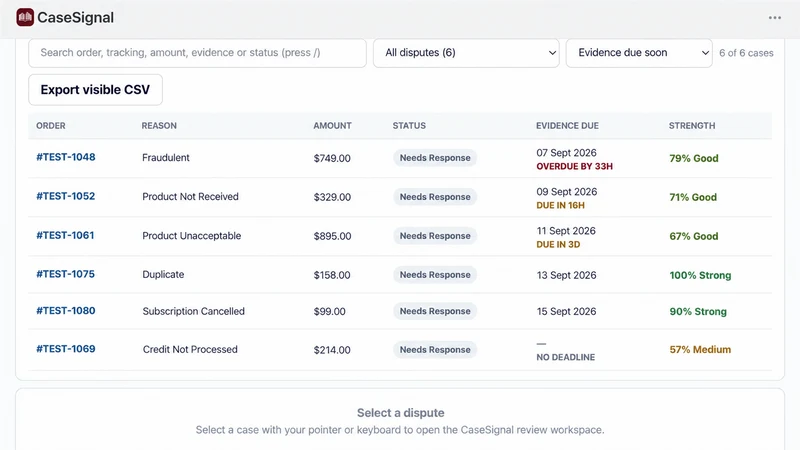Open order #TEST-1075 link
This screenshot has width=800, height=450.
[x=65, y=274]
